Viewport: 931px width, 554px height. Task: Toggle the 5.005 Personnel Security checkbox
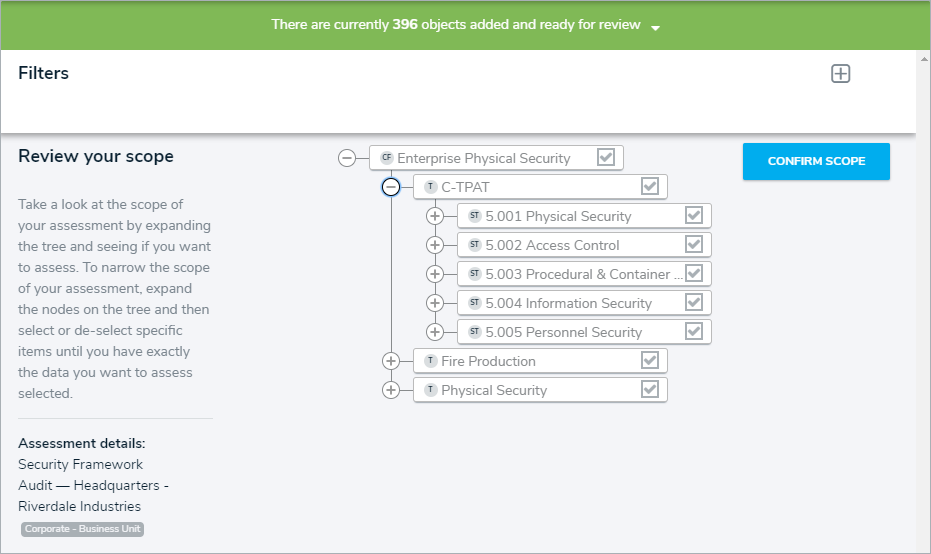(694, 331)
